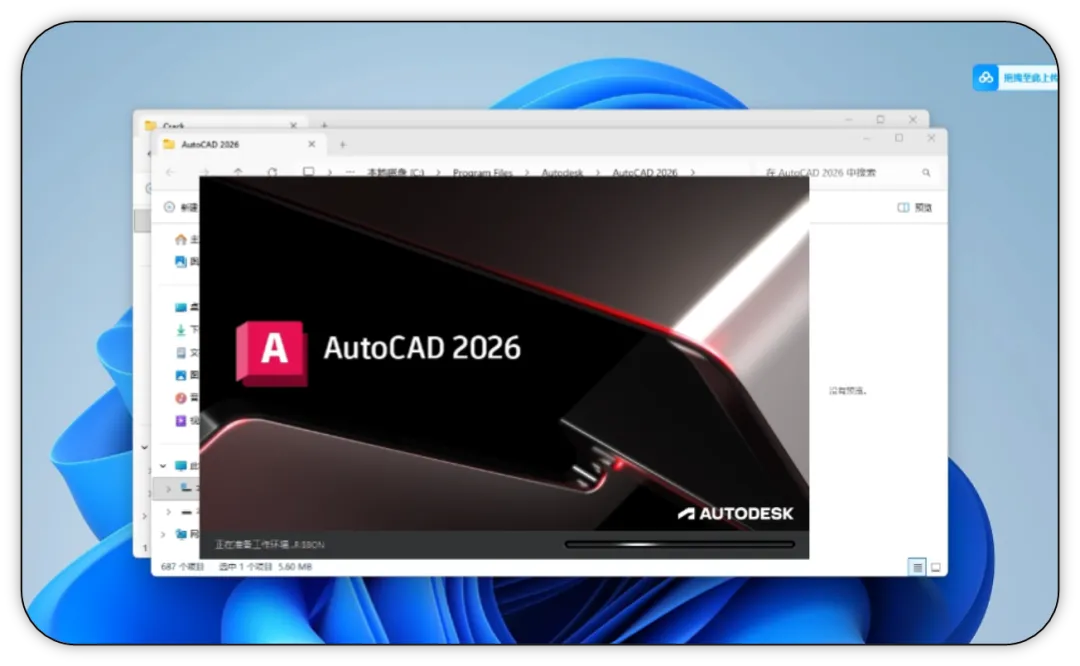Open the address bar ellipsis overflow
Viewport: 1080px width, 666px height.
pos(351,172)
